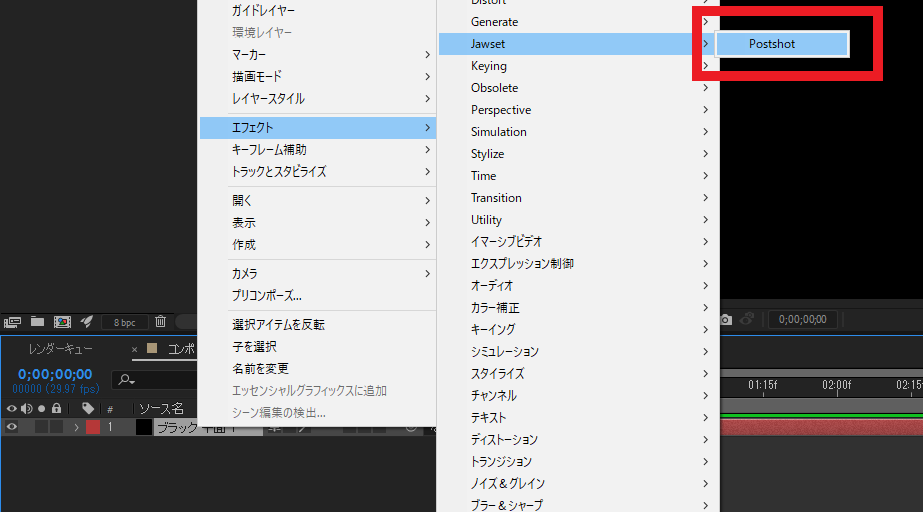
Task: Expand layer 1 properties chevron
Action: [x=76, y=427]
